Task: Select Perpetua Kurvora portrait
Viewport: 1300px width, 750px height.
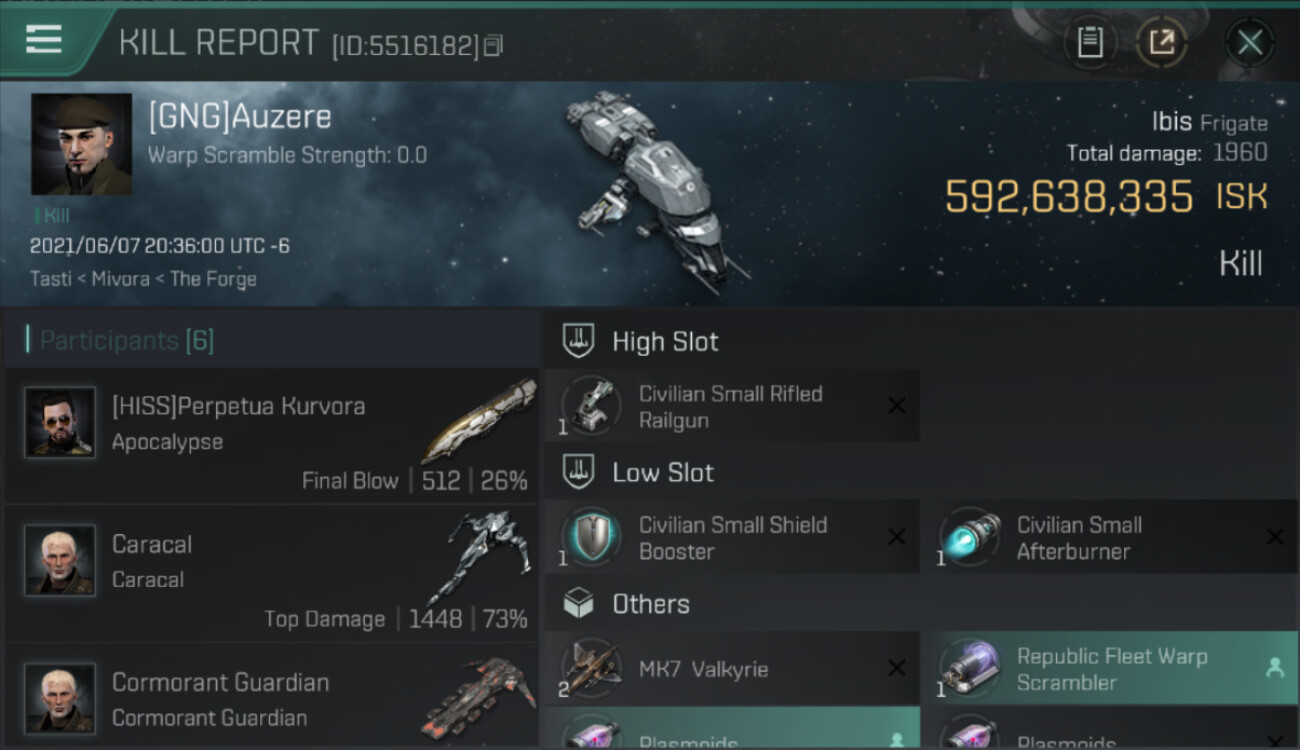Action: [x=60, y=423]
